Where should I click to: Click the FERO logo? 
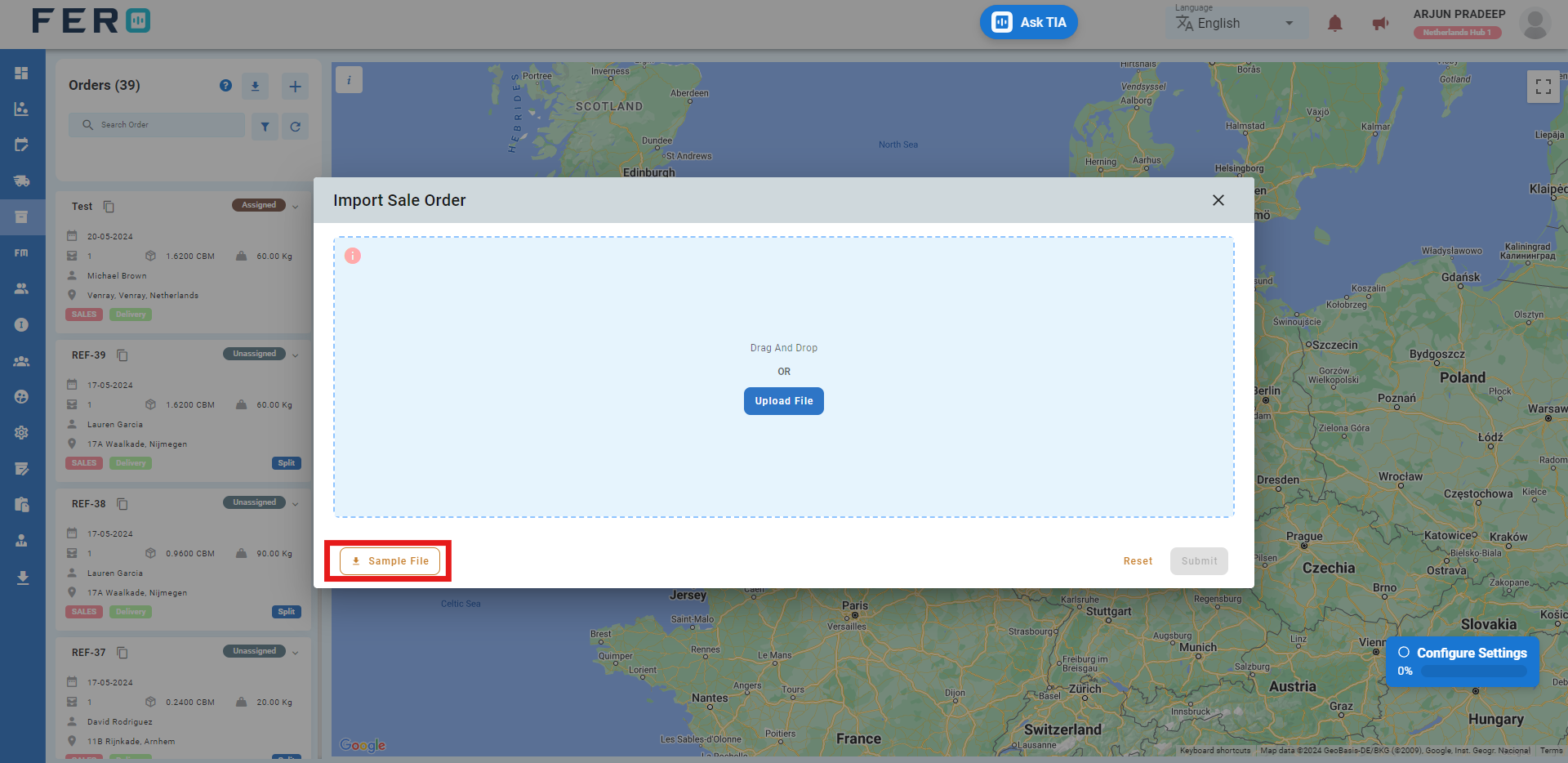[x=91, y=20]
